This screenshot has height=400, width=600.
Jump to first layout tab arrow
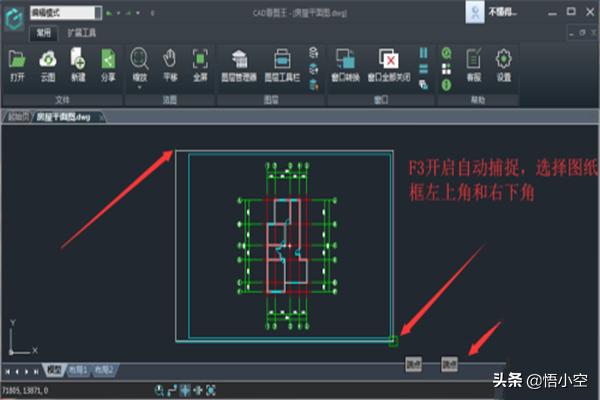pos(7,371)
